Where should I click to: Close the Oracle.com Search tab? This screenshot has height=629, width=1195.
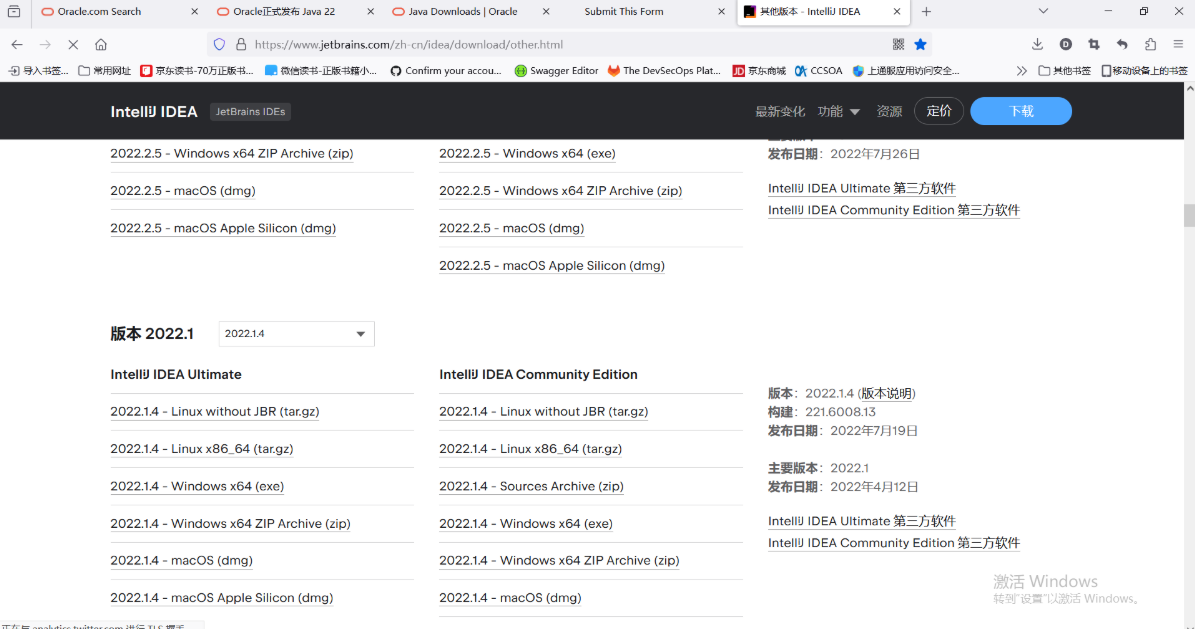click(x=194, y=11)
